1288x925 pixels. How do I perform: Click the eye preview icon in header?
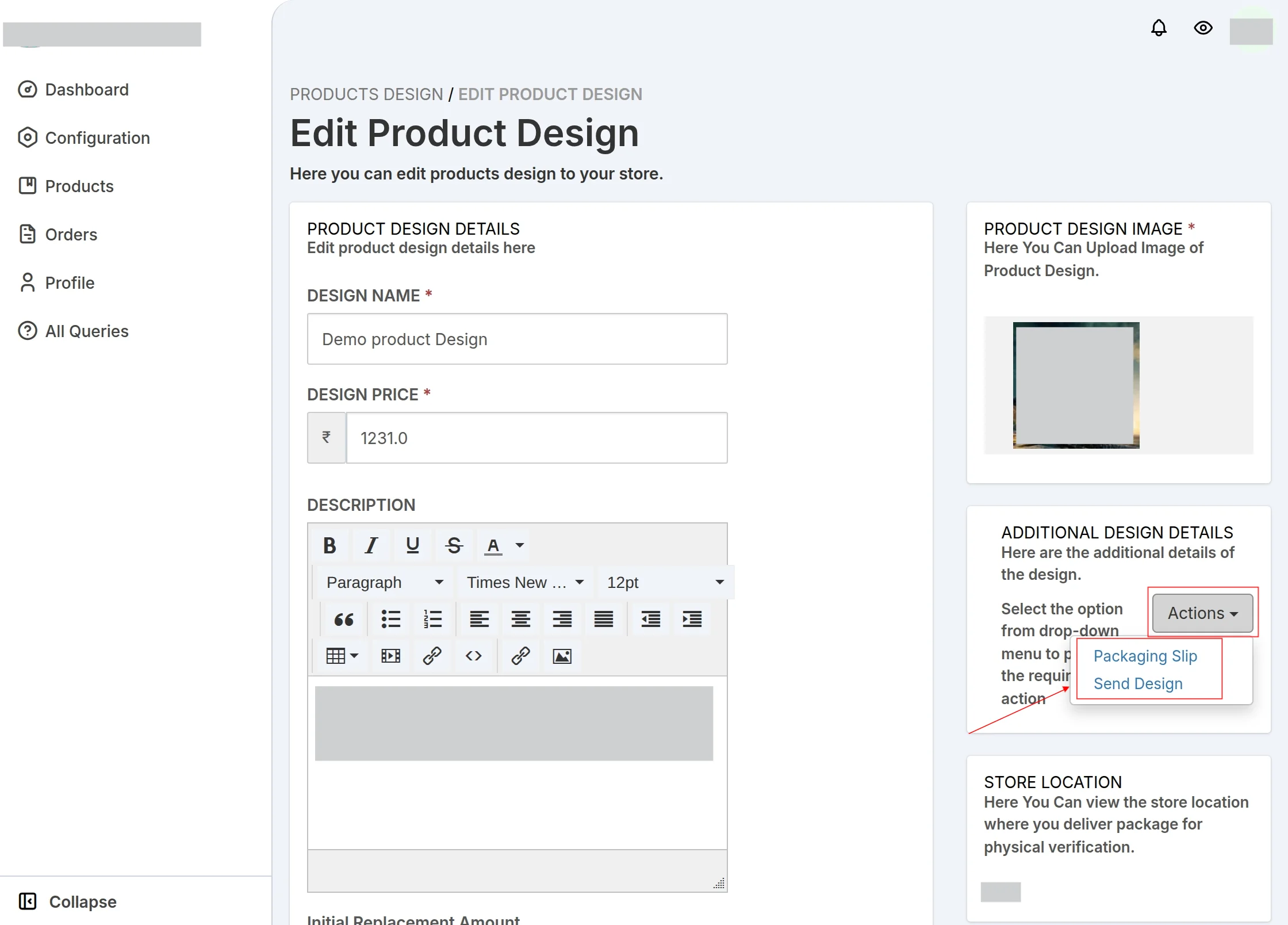[1203, 28]
